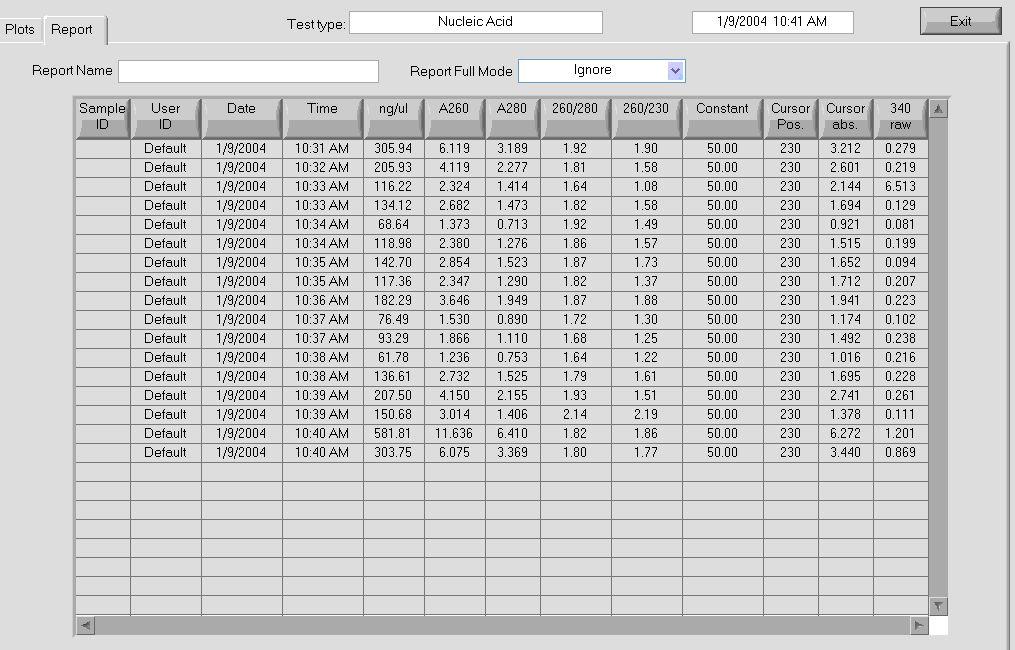Click the ng/ul value 136.61
This screenshot has width=1015, height=650.
point(394,376)
